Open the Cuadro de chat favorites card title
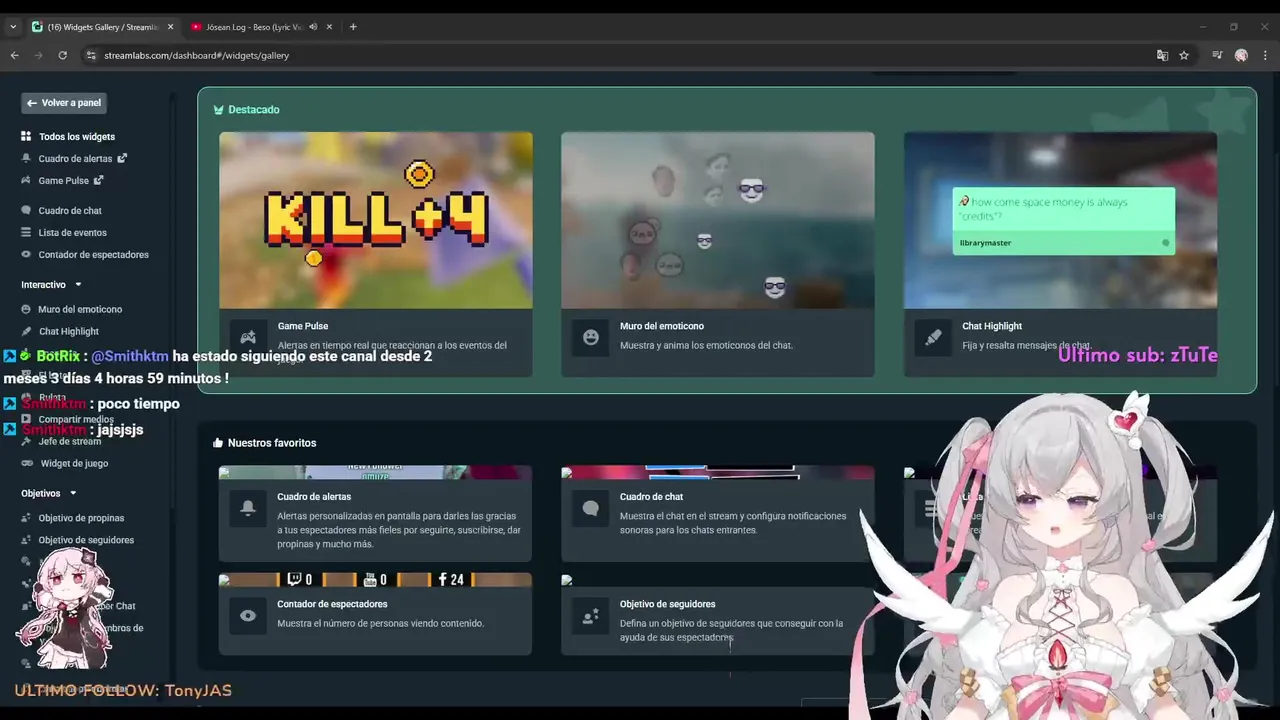This screenshot has width=1280, height=720. coord(651,496)
